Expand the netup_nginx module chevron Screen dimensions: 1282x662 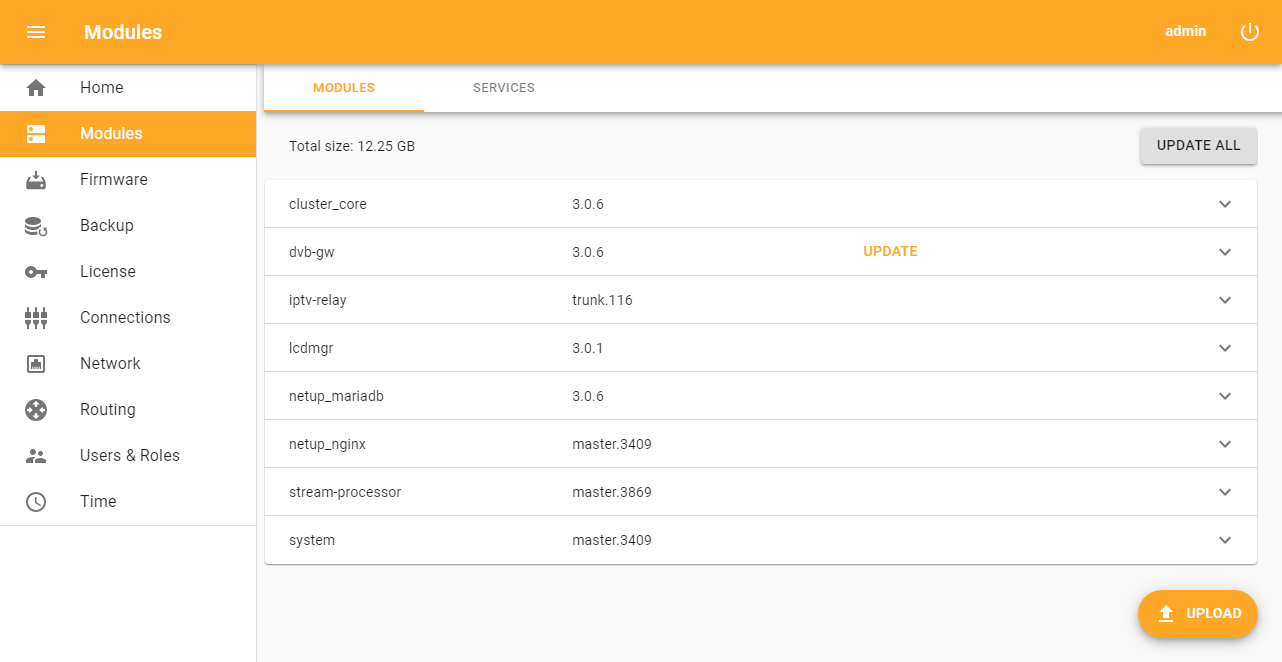click(x=1225, y=444)
